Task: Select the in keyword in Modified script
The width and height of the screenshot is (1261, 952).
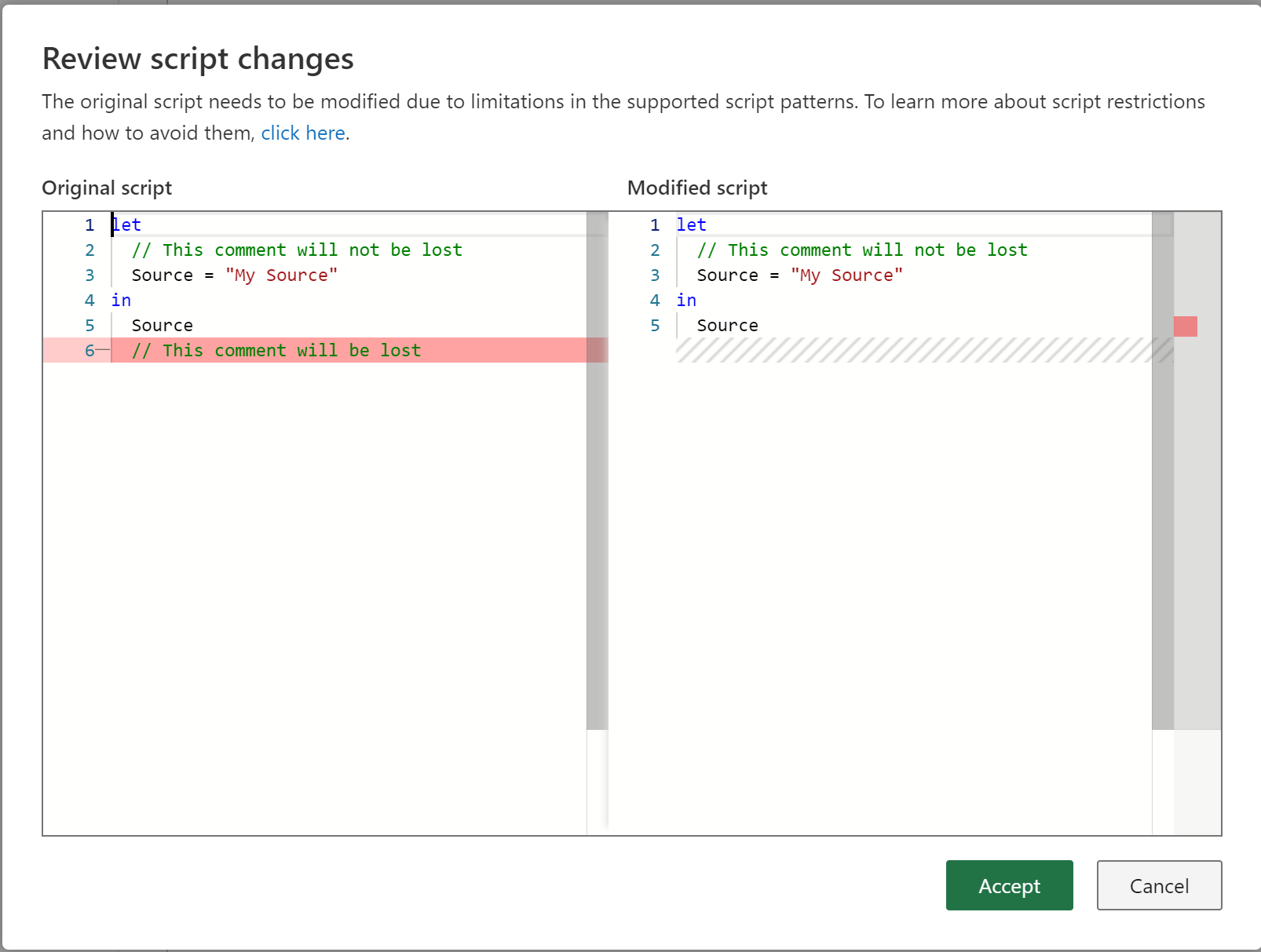Action: [685, 300]
